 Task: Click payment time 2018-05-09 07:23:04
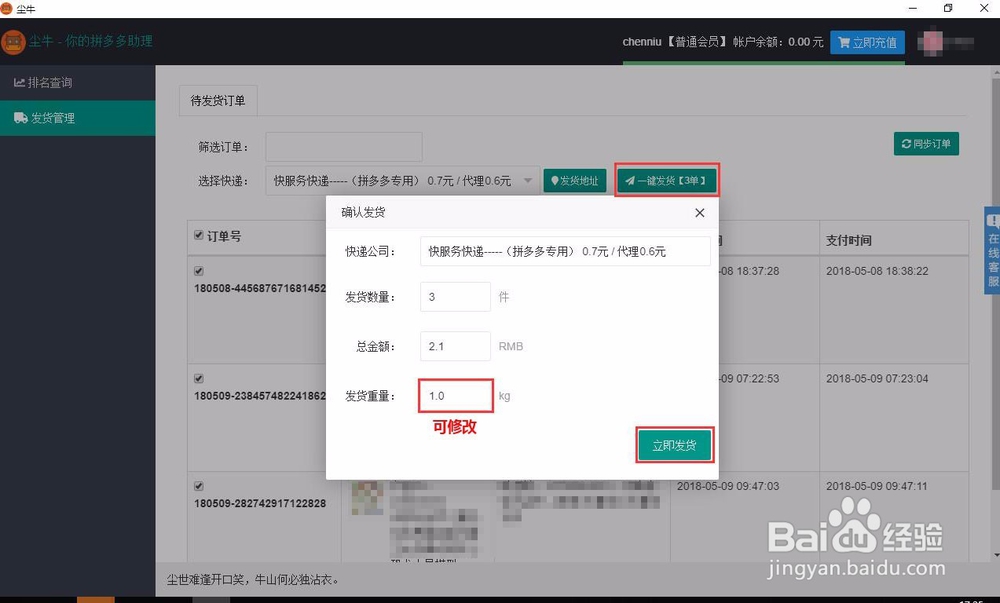click(877, 379)
